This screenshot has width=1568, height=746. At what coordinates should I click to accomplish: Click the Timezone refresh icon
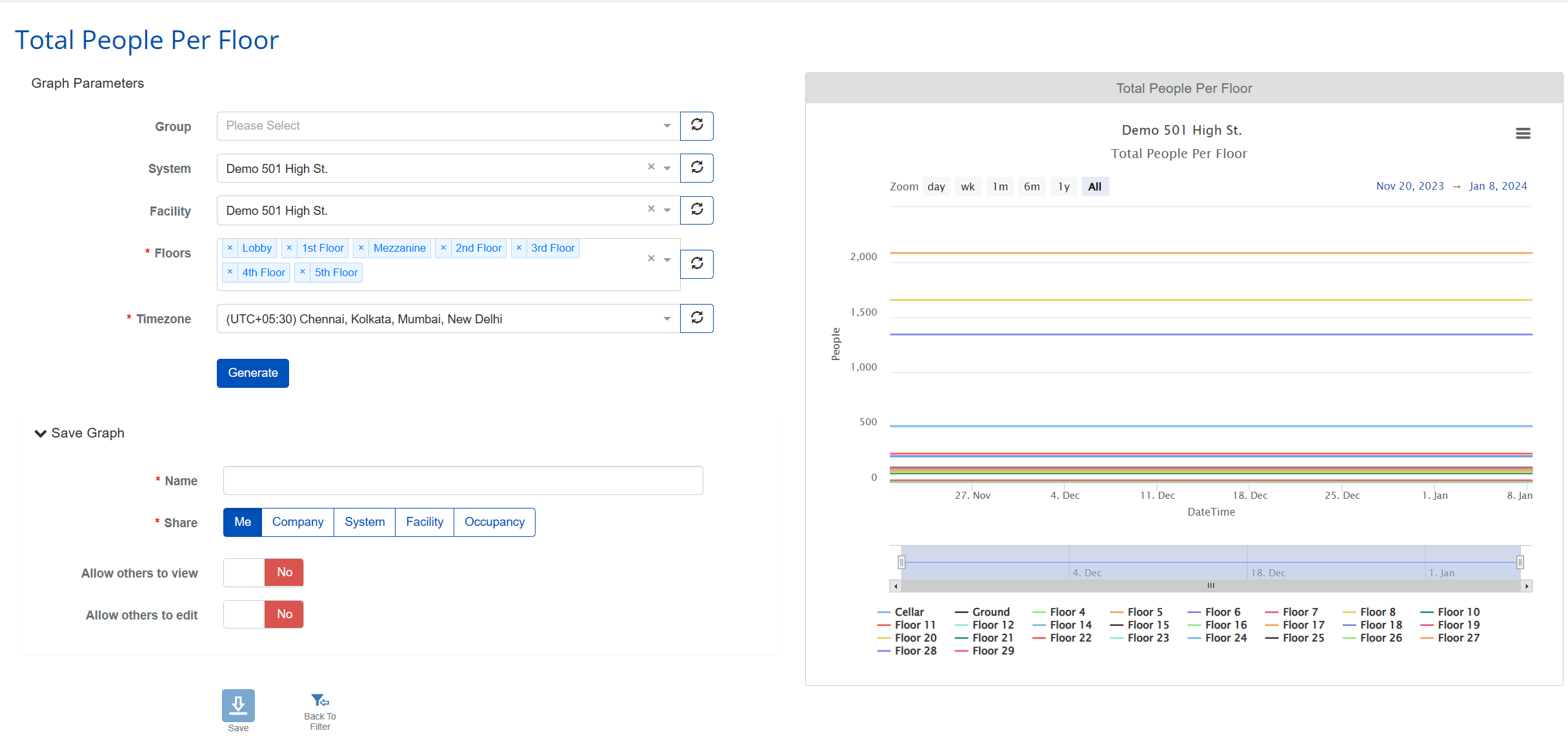coord(696,318)
